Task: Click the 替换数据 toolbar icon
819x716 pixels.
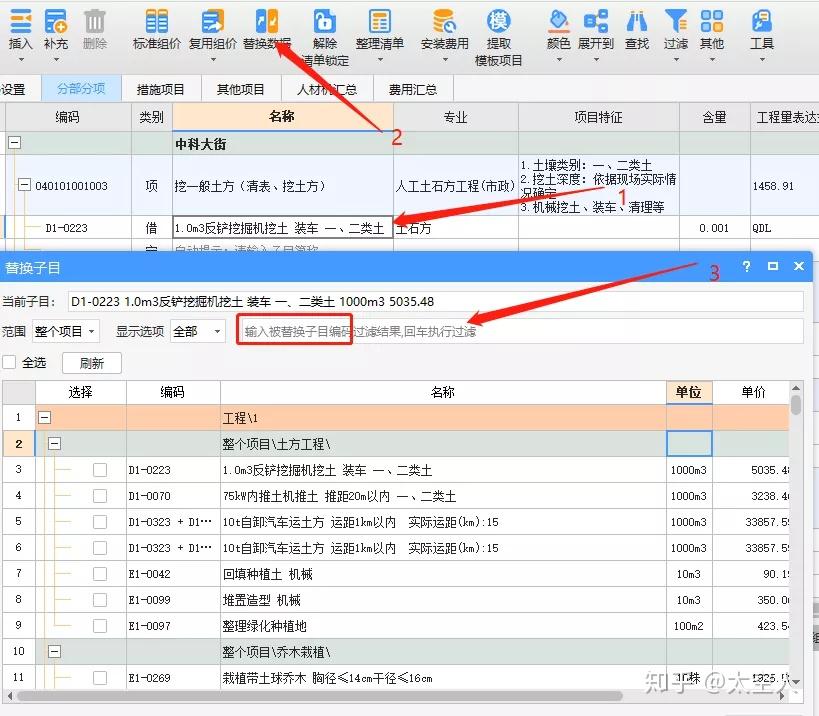Action: point(267,21)
